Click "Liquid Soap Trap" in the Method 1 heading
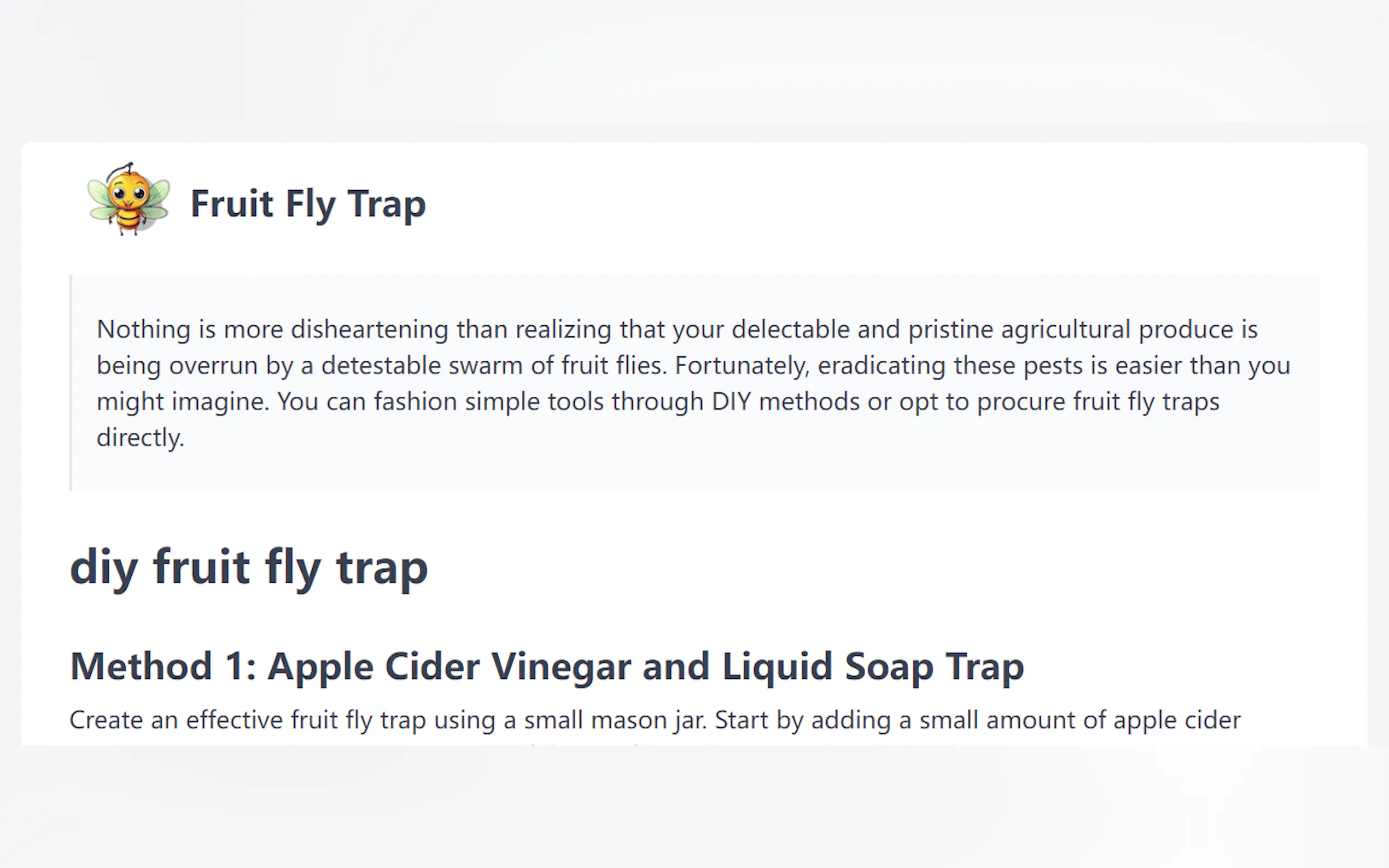Image resolution: width=1389 pixels, height=868 pixels. [x=873, y=666]
